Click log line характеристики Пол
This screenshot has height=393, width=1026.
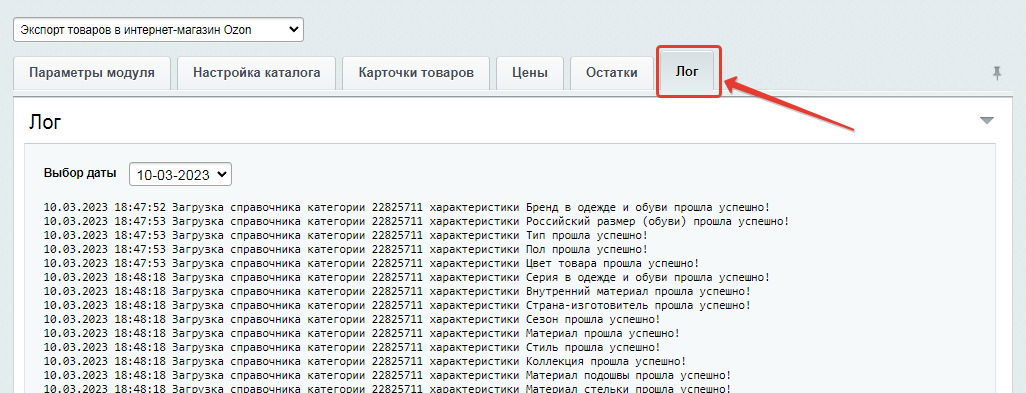(x=346, y=249)
